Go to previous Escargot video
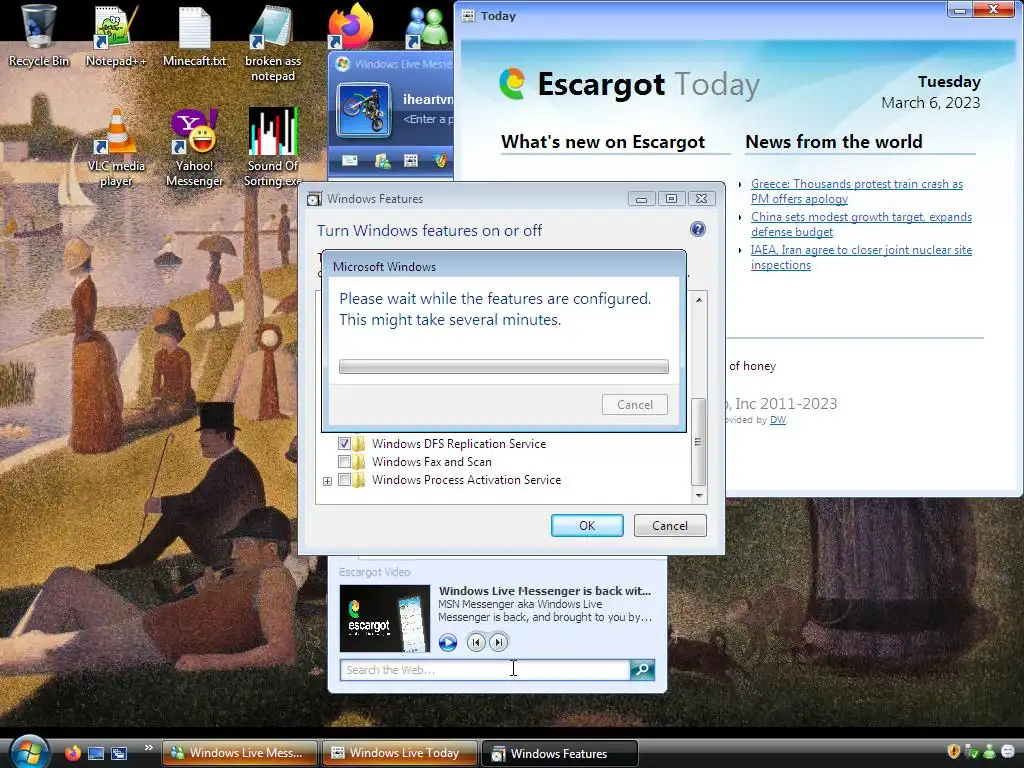Viewport: 1024px width, 768px height. click(476, 643)
